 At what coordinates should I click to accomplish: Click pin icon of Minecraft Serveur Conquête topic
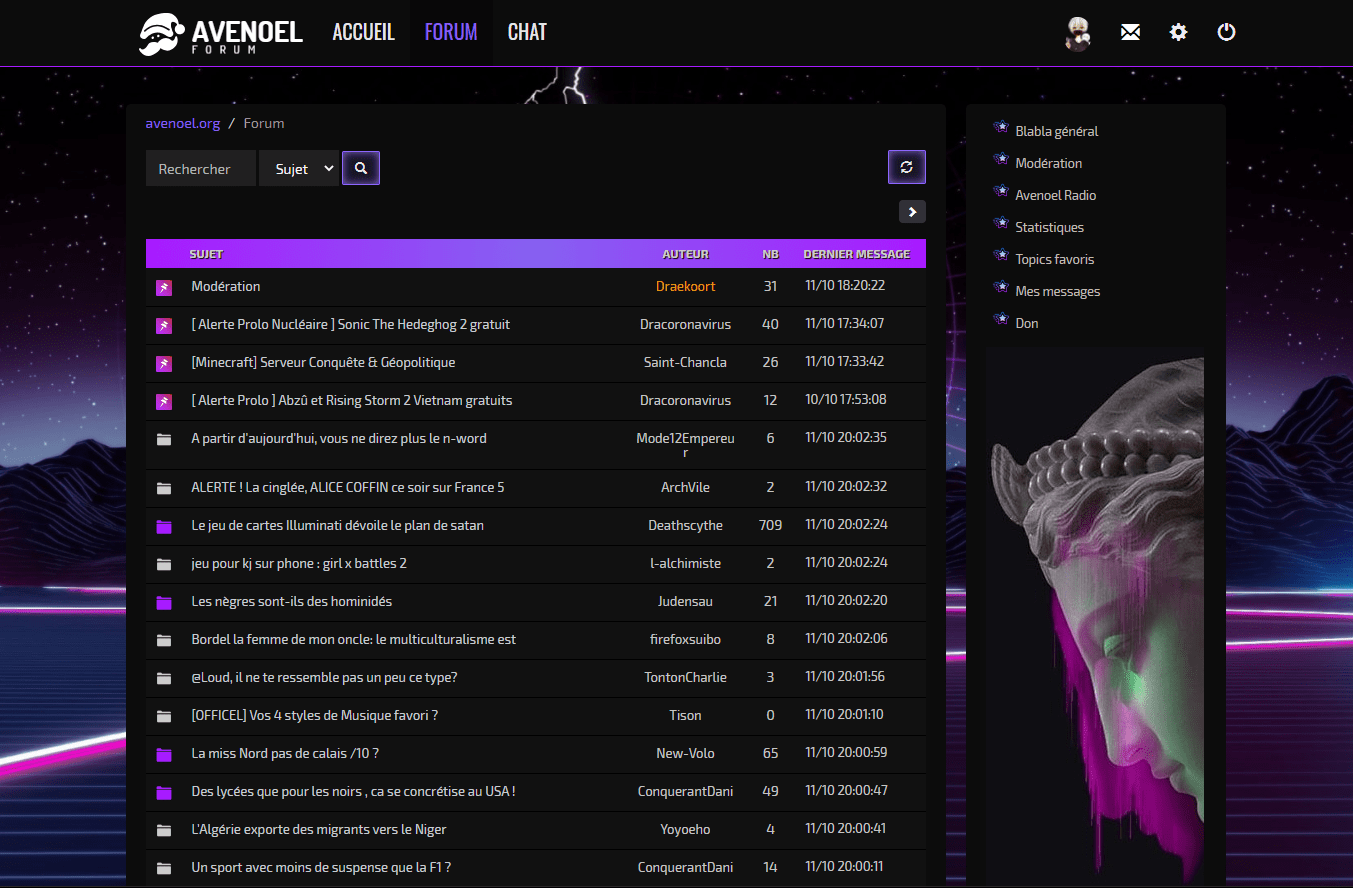tap(164, 364)
